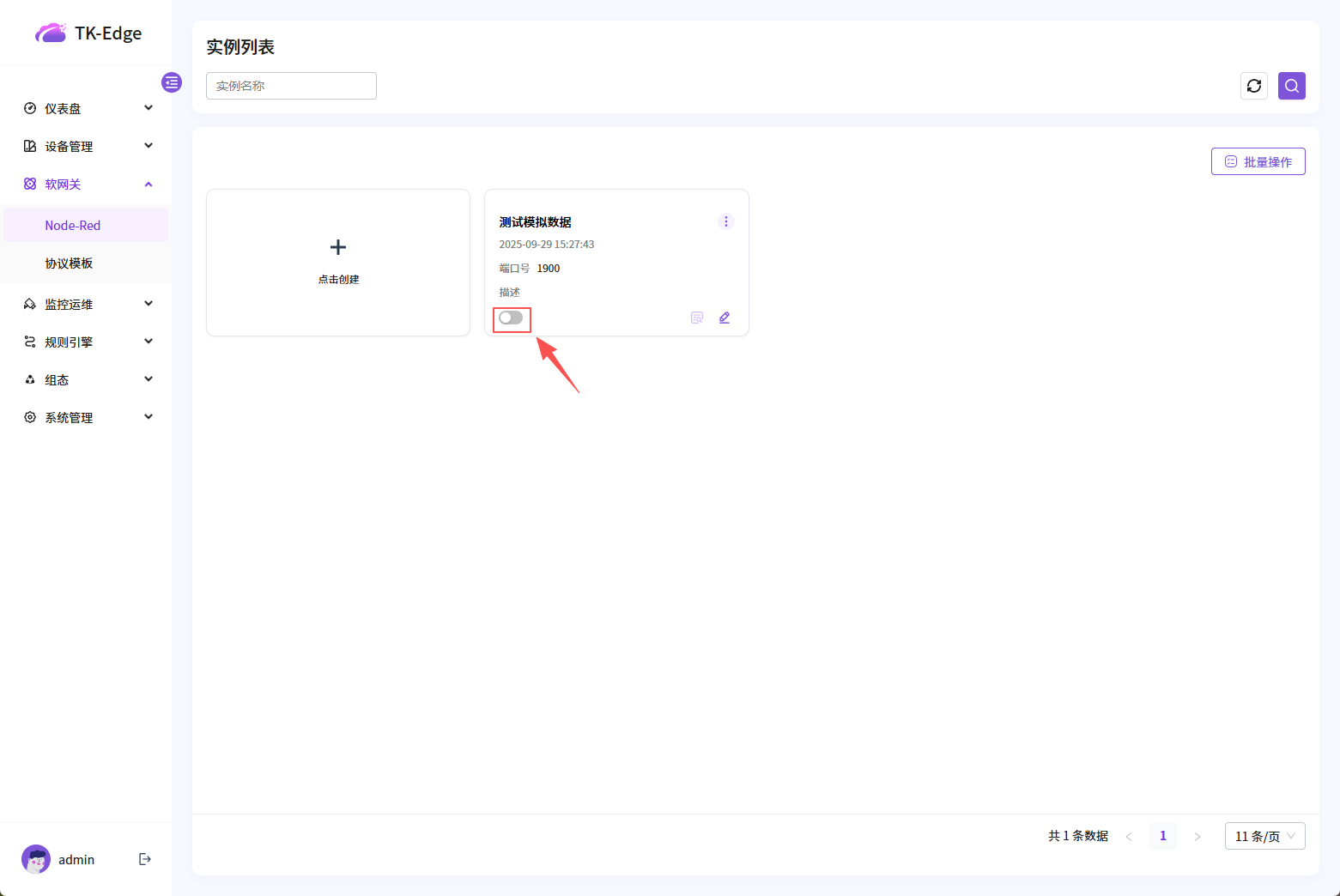
Task: Click the 批量操作 button
Action: 1258,161
